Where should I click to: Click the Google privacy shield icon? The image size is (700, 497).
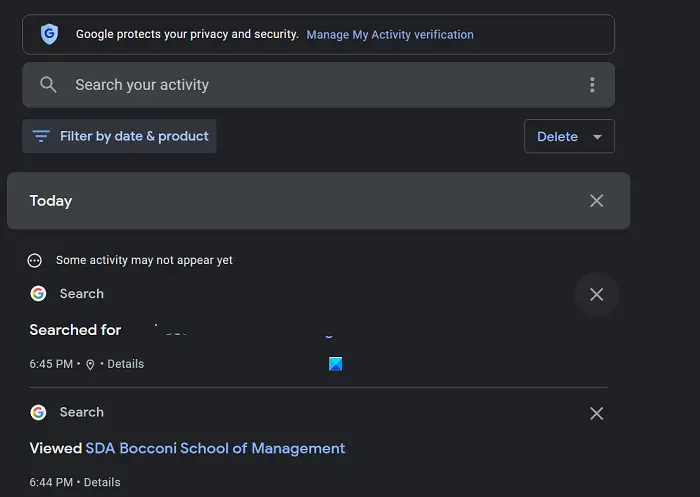(x=49, y=34)
